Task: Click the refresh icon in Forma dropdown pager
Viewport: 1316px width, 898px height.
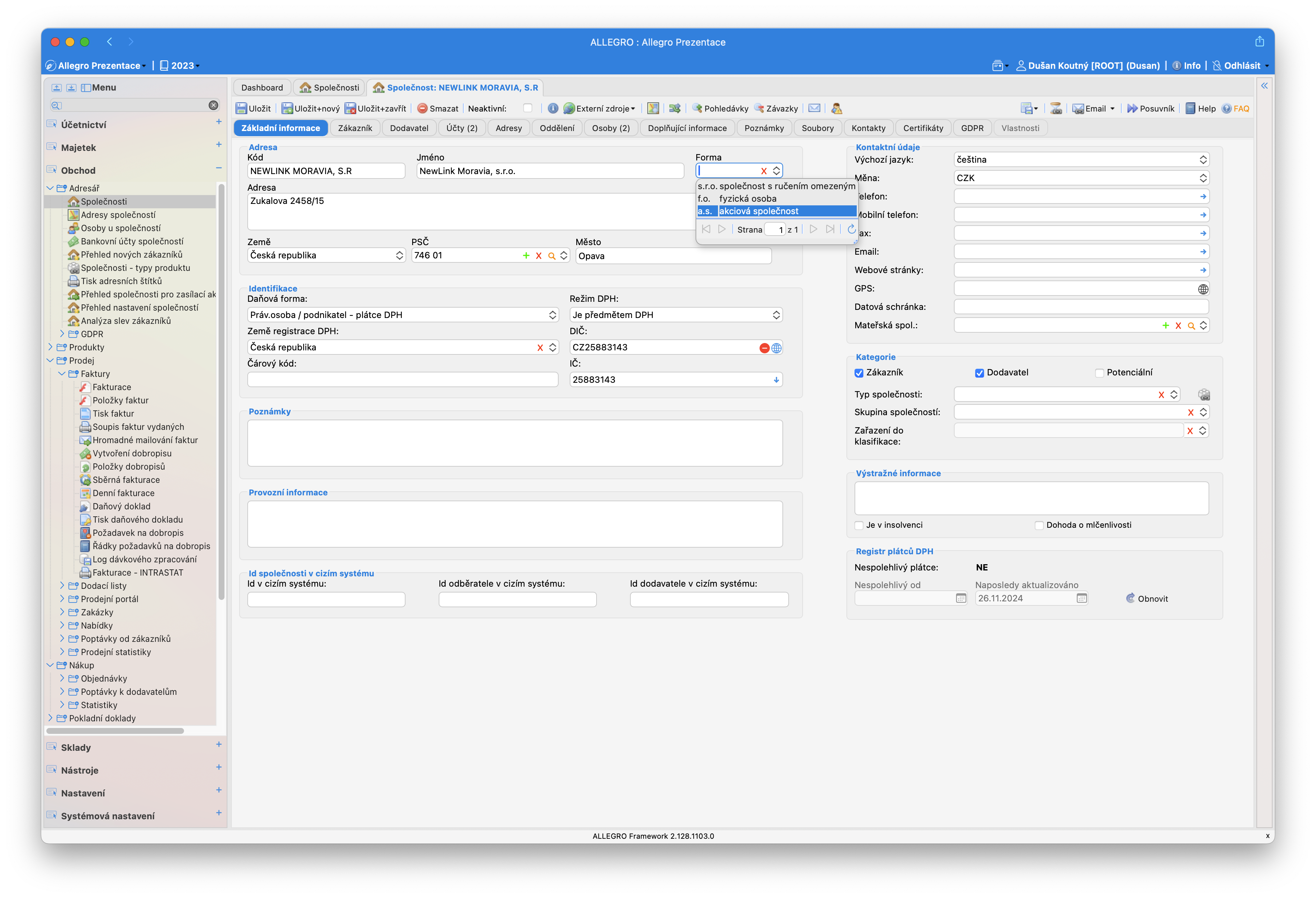Action: [851, 229]
